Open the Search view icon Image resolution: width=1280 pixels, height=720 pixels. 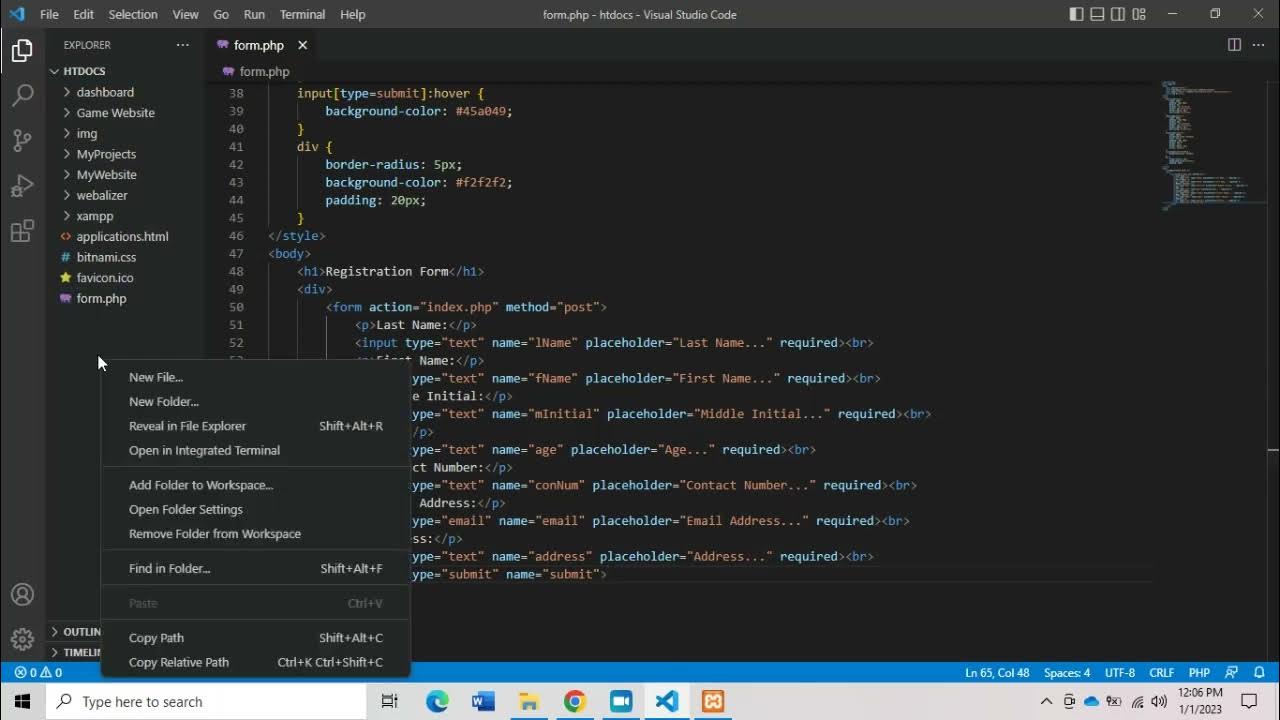tap(22, 95)
